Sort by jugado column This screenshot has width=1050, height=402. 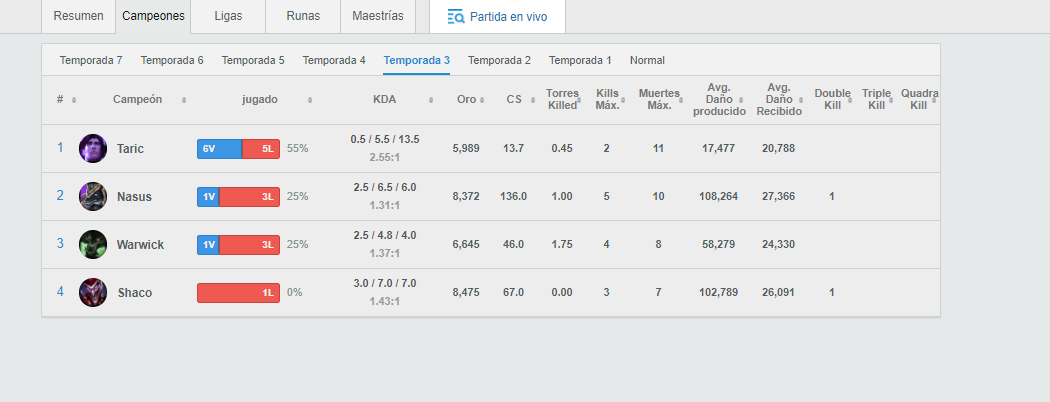click(x=260, y=99)
